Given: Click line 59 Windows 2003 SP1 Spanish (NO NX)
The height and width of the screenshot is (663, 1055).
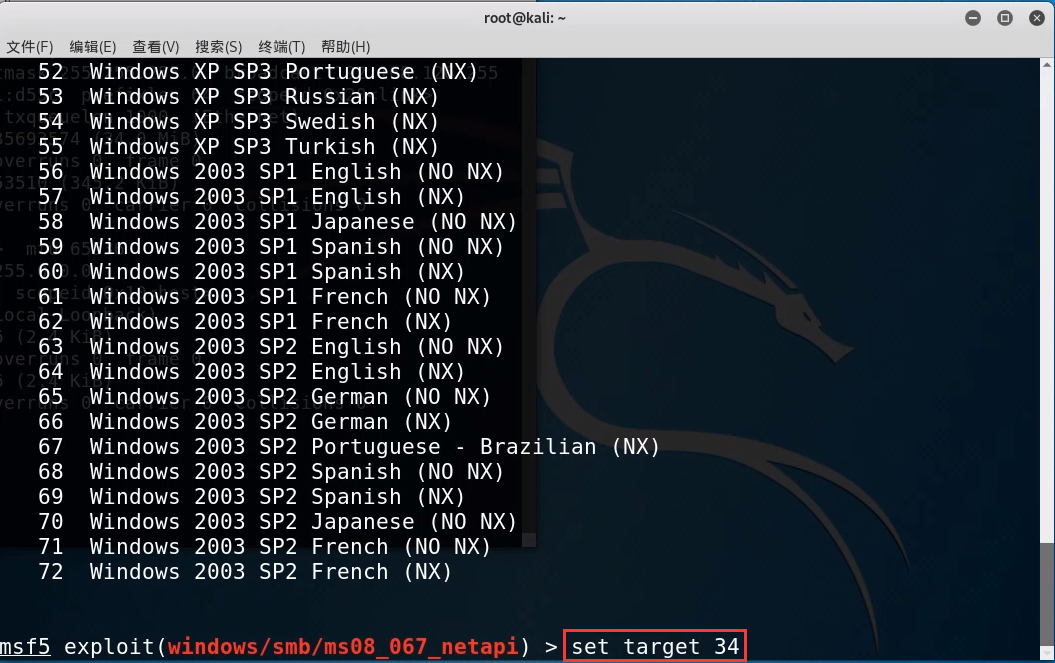Looking at the screenshot, I should tap(270, 246).
